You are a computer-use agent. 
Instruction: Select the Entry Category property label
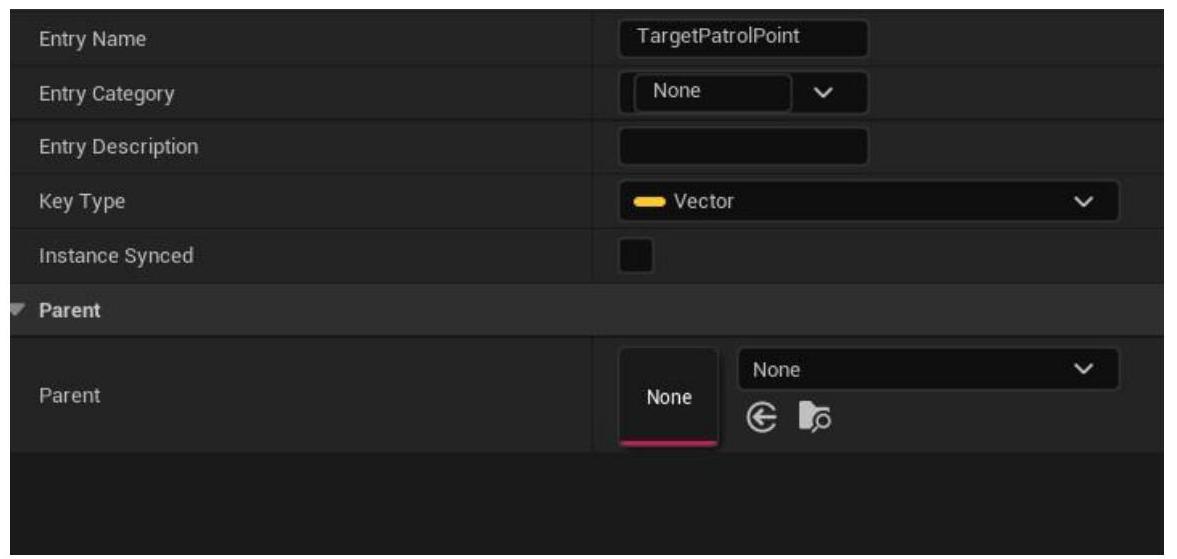point(106,94)
